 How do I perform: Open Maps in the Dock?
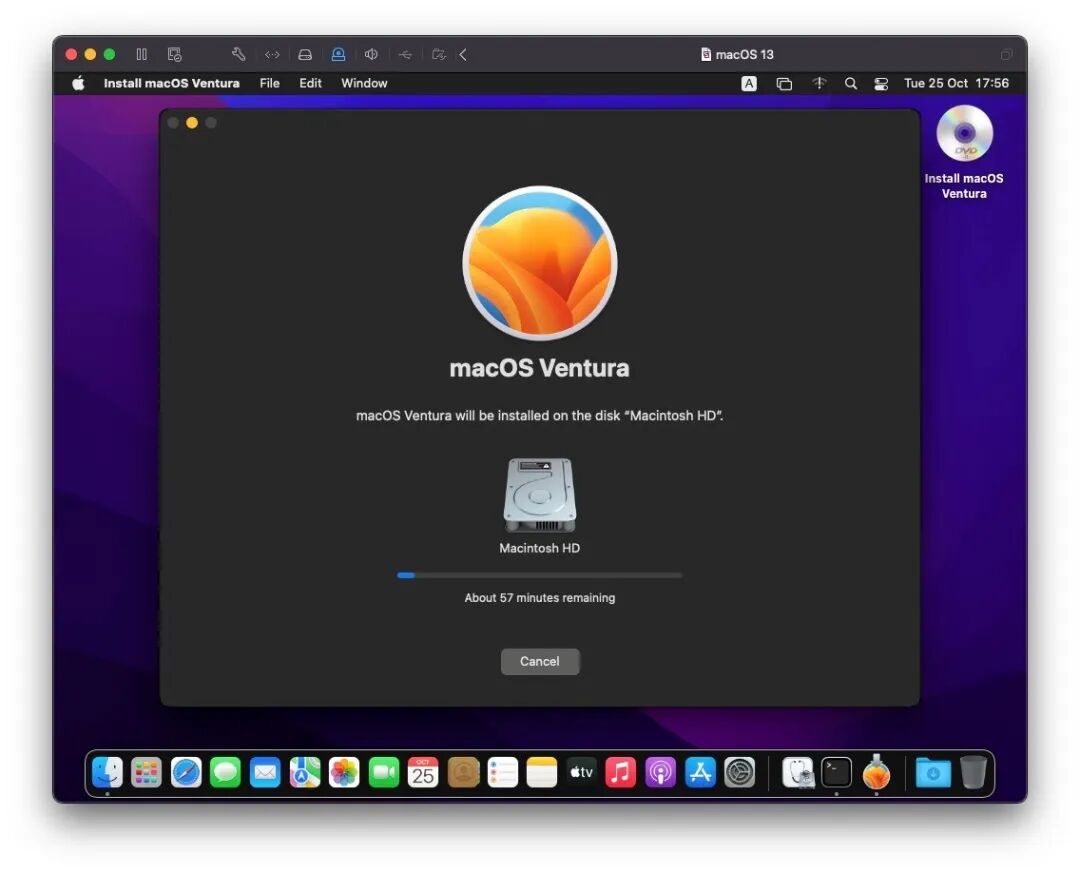pyautogui.click(x=304, y=772)
